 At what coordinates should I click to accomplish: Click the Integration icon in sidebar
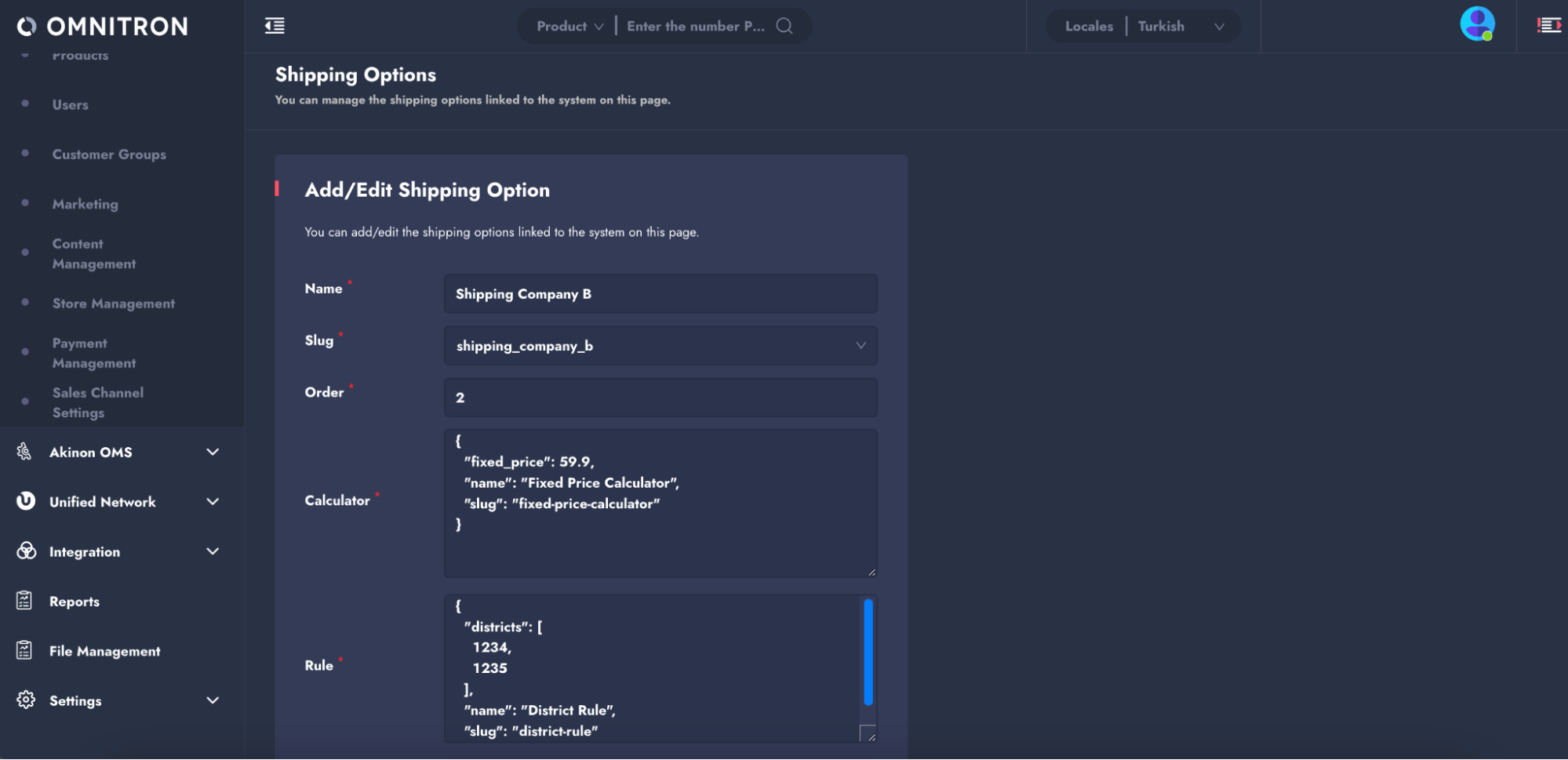pyautogui.click(x=26, y=551)
